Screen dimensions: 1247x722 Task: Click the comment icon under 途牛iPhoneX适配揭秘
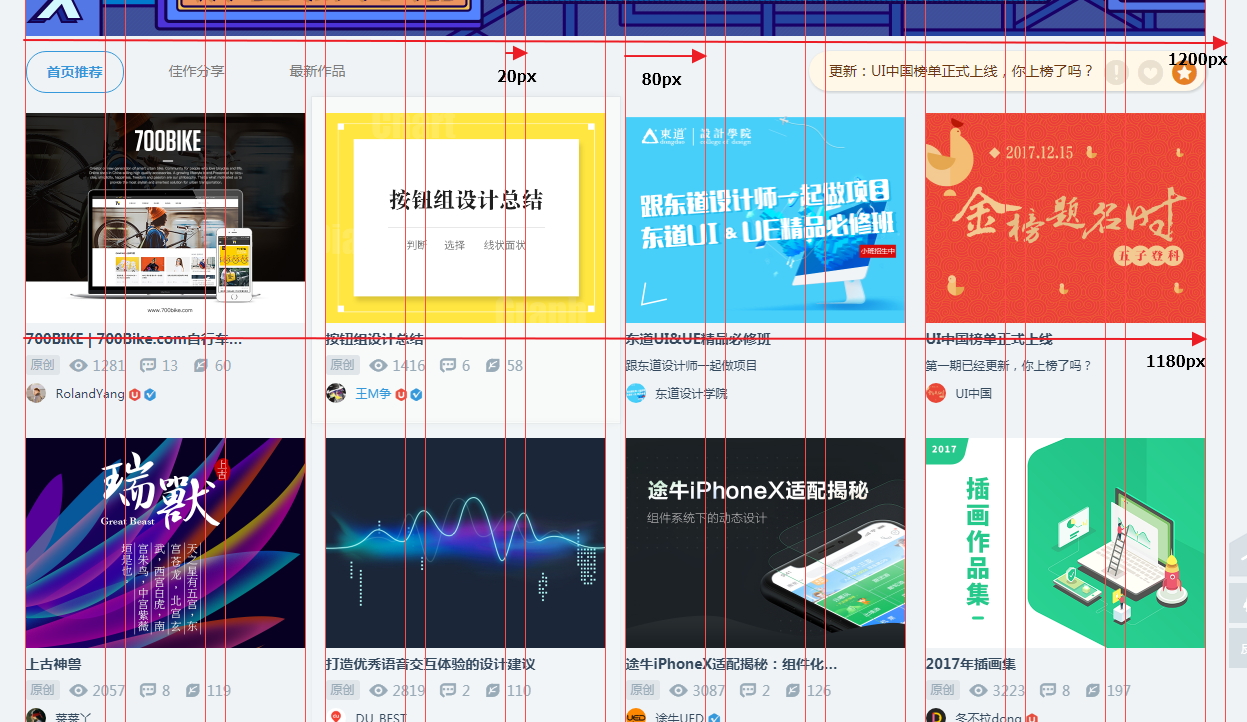pyautogui.click(x=748, y=690)
